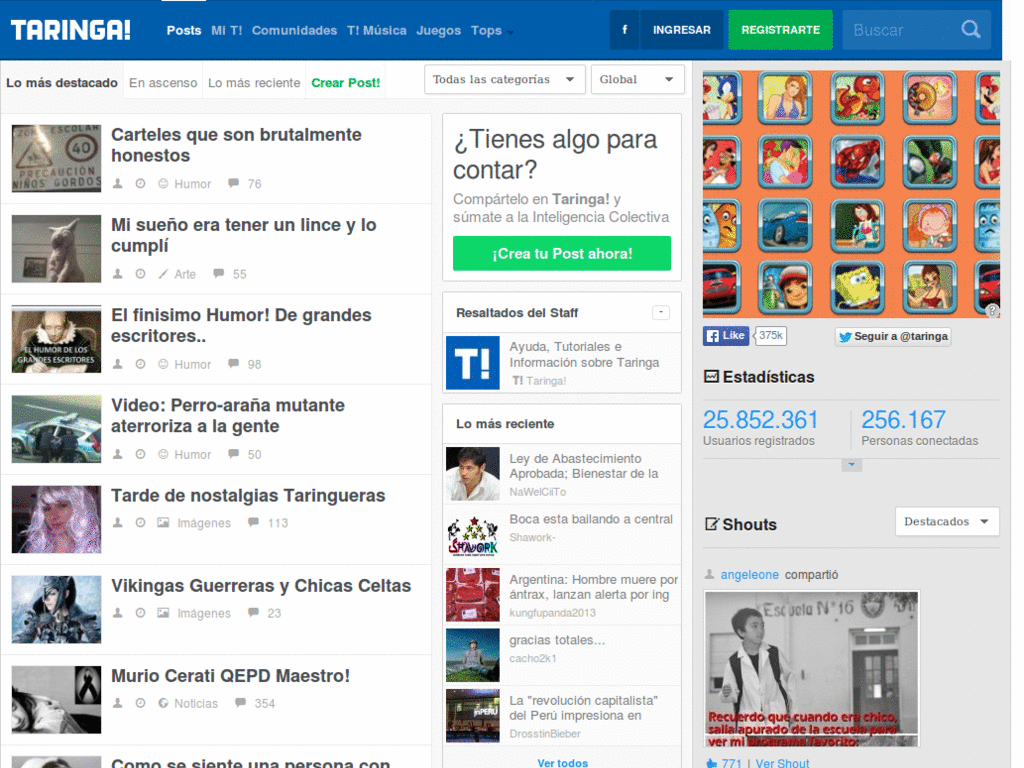The height and width of the screenshot is (768, 1024).
Task: Expand the Estadísticas section arrow
Action: tap(851, 465)
